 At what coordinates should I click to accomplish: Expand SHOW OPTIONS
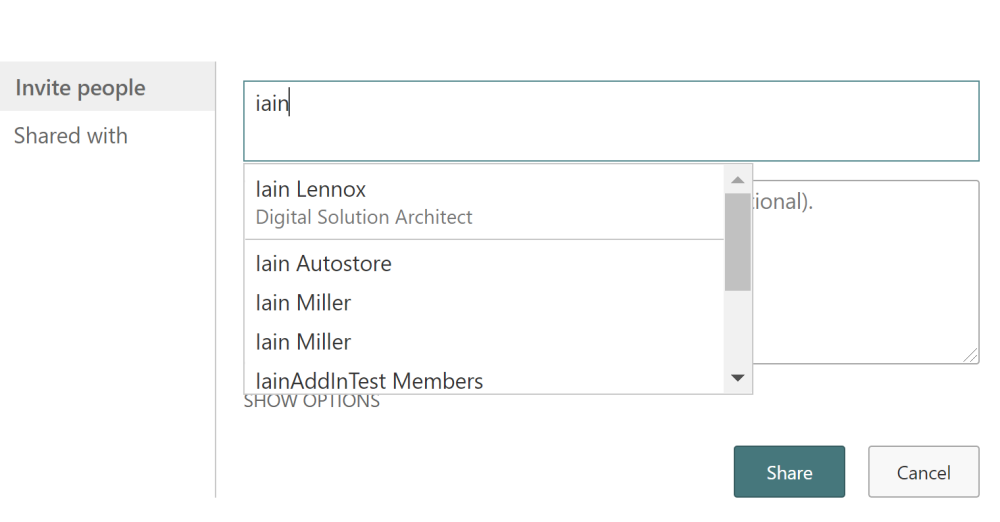tap(312, 402)
